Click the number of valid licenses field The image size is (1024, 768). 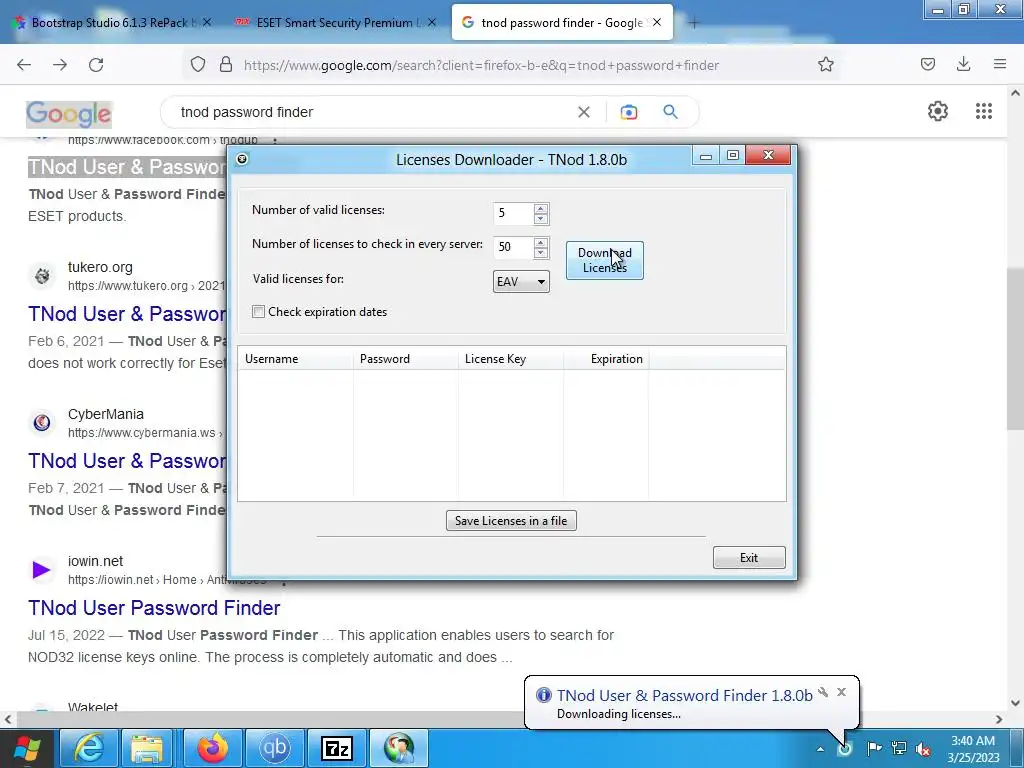pos(513,214)
